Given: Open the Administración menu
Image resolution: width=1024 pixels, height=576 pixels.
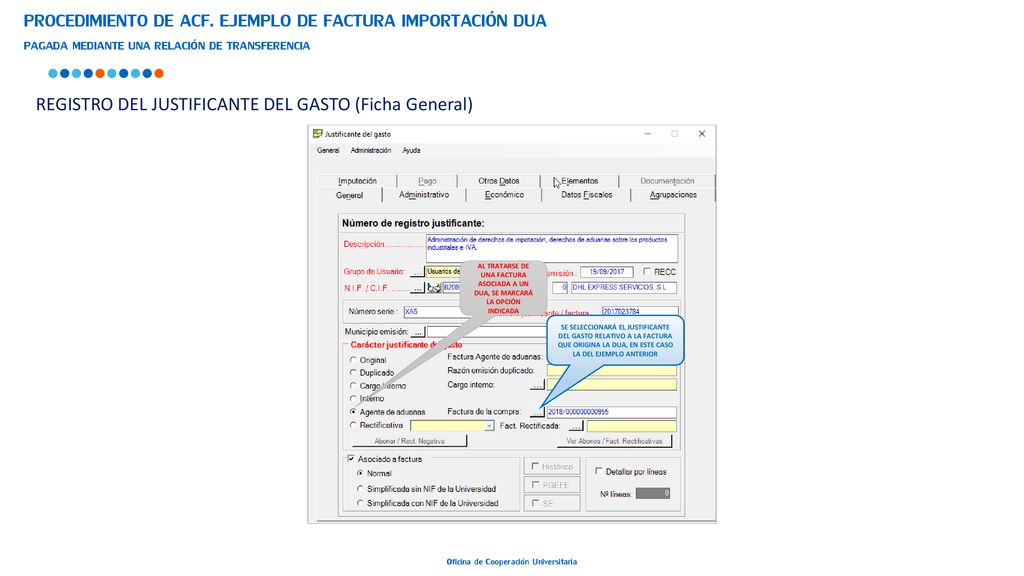Looking at the screenshot, I should [x=370, y=150].
